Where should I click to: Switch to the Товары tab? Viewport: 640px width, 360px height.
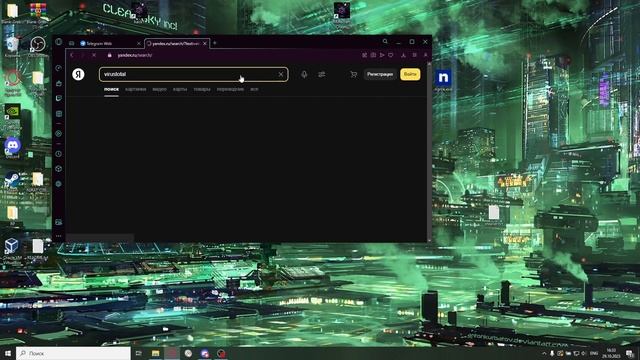tap(202, 89)
